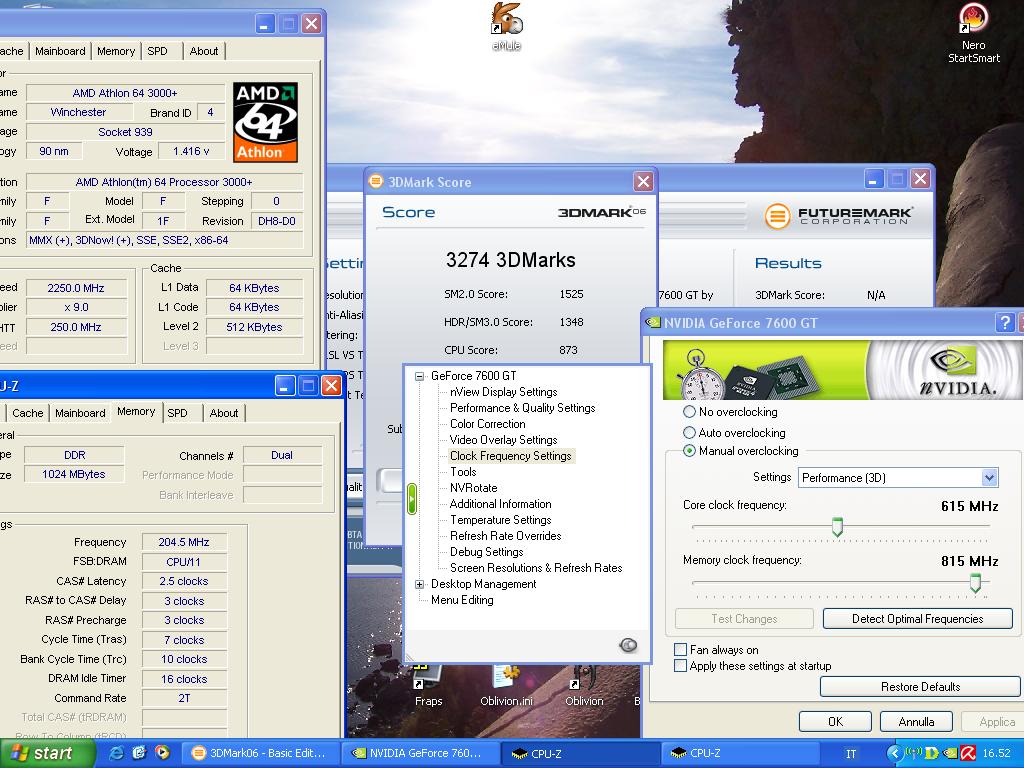Viewport: 1024px width, 768px height.
Task: Click the 204.5 MHz memory frequency field
Action: click(x=184, y=542)
